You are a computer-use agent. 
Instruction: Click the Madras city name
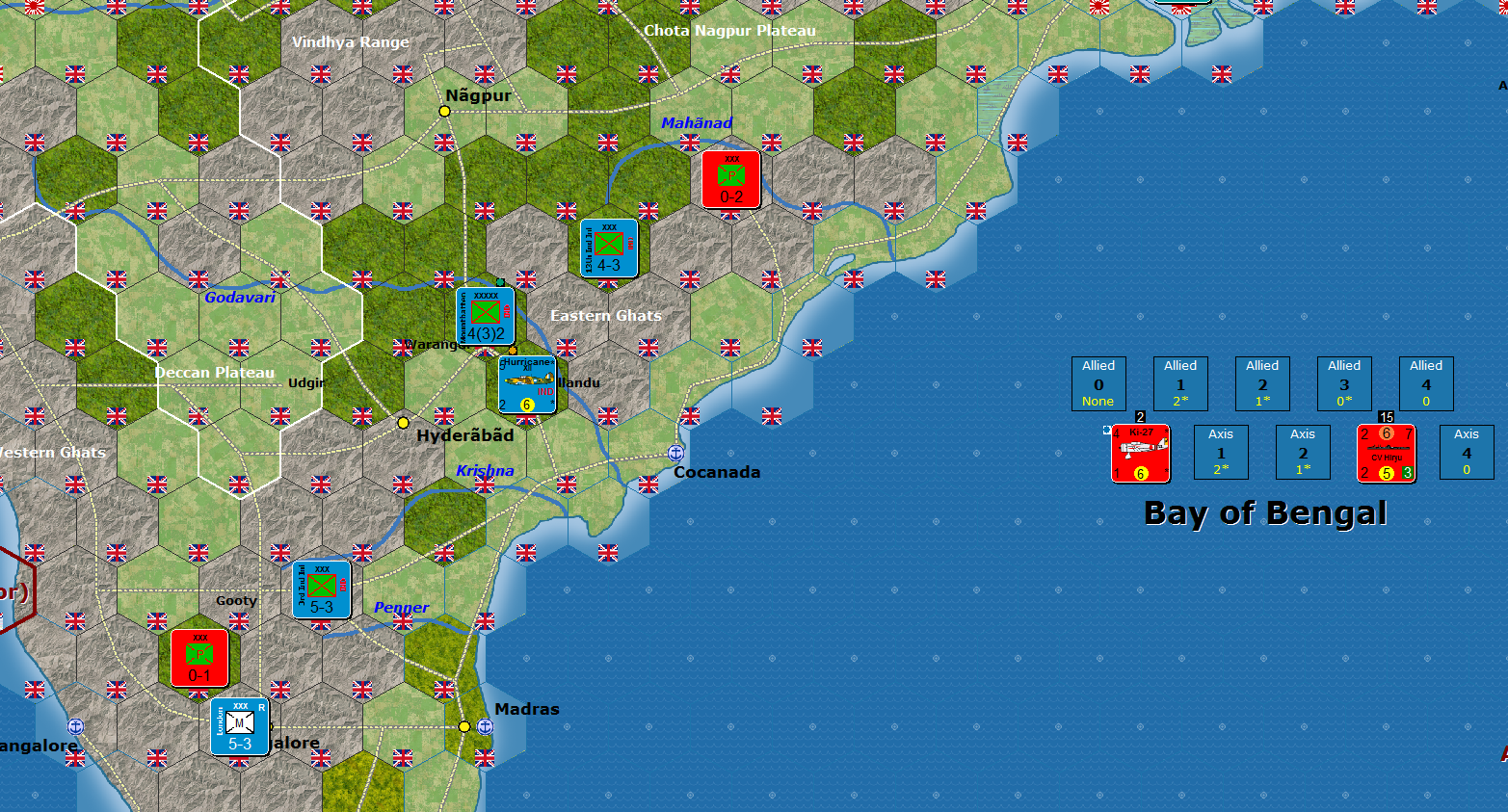coord(527,709)
